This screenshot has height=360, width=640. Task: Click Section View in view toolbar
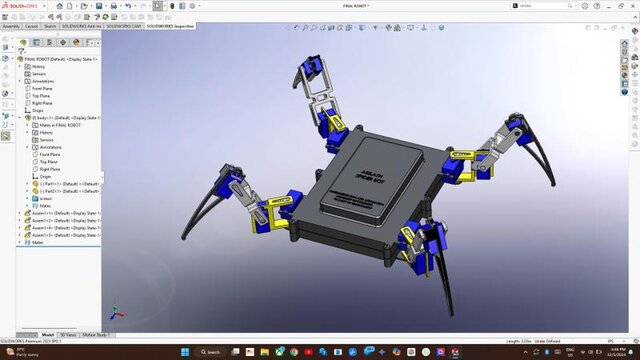coord(331,28)
